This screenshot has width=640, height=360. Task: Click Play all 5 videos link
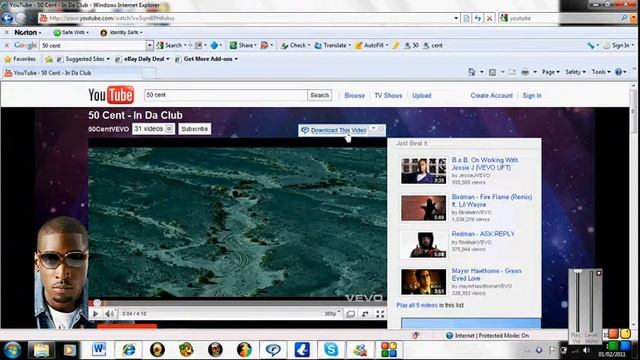tap(417, 305)
